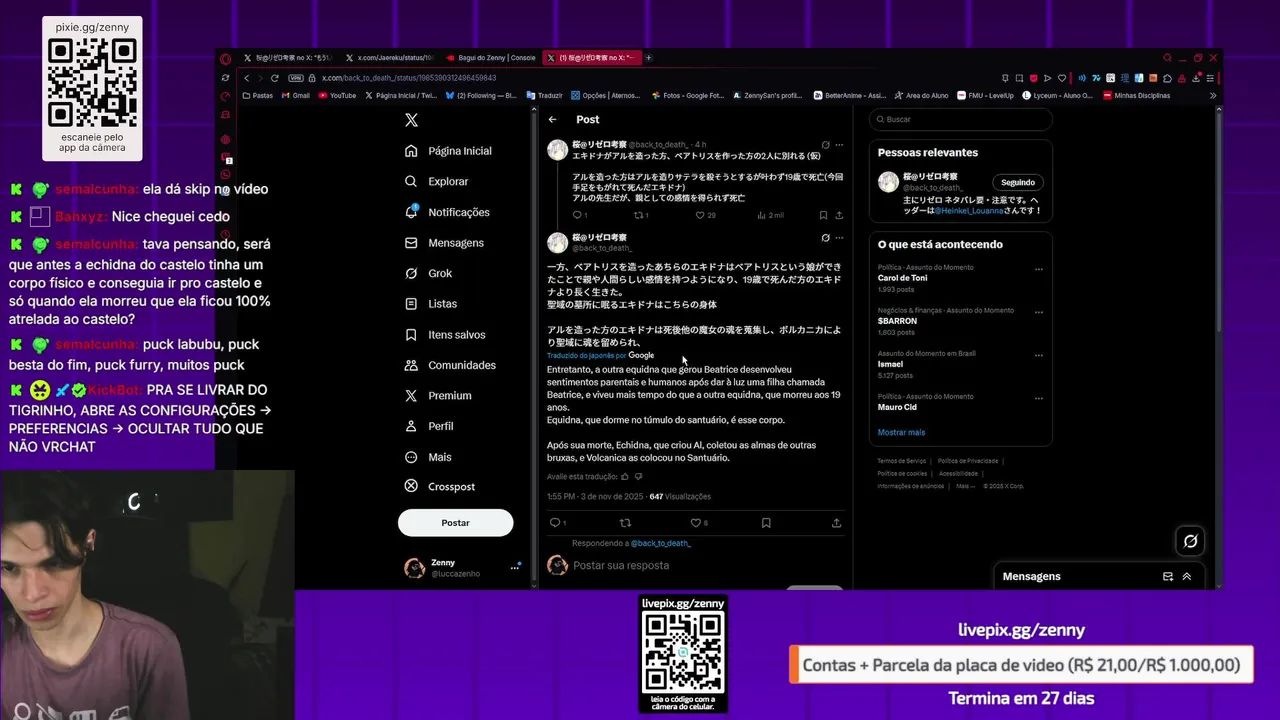Rate the translation thumbs up
1280x720 pixels.
pyautogui.click(x=625, y=477)
